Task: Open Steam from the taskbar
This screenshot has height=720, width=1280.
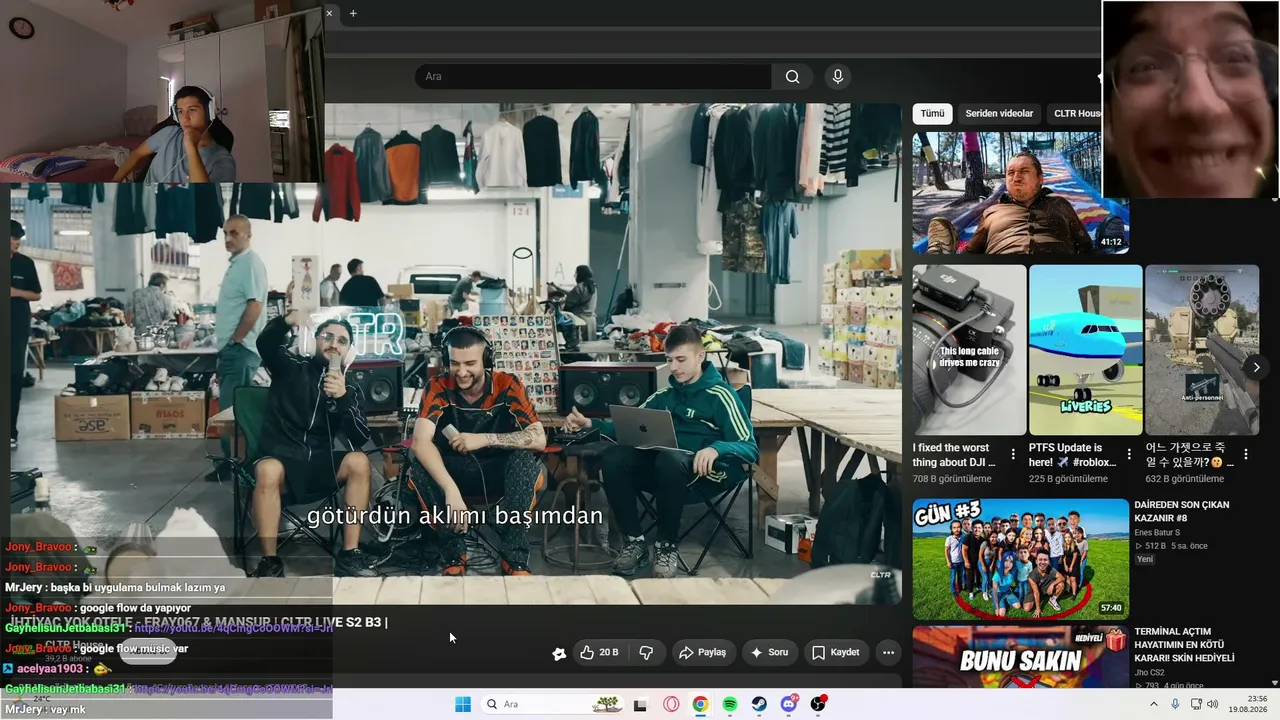Action: pyautogui.click(x=759, y=704)
